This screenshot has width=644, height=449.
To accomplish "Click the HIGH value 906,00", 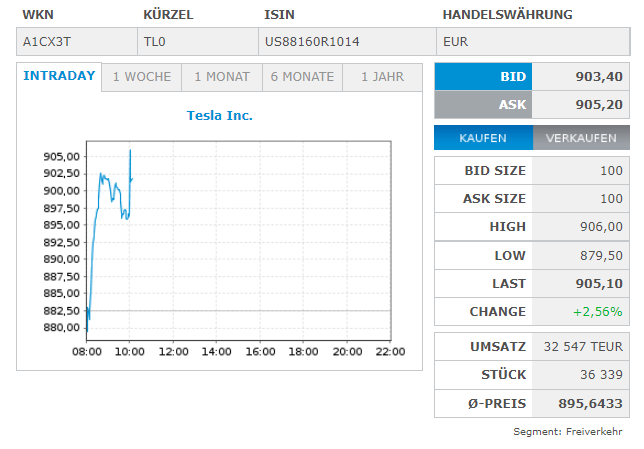I will [x=600, y=227].
